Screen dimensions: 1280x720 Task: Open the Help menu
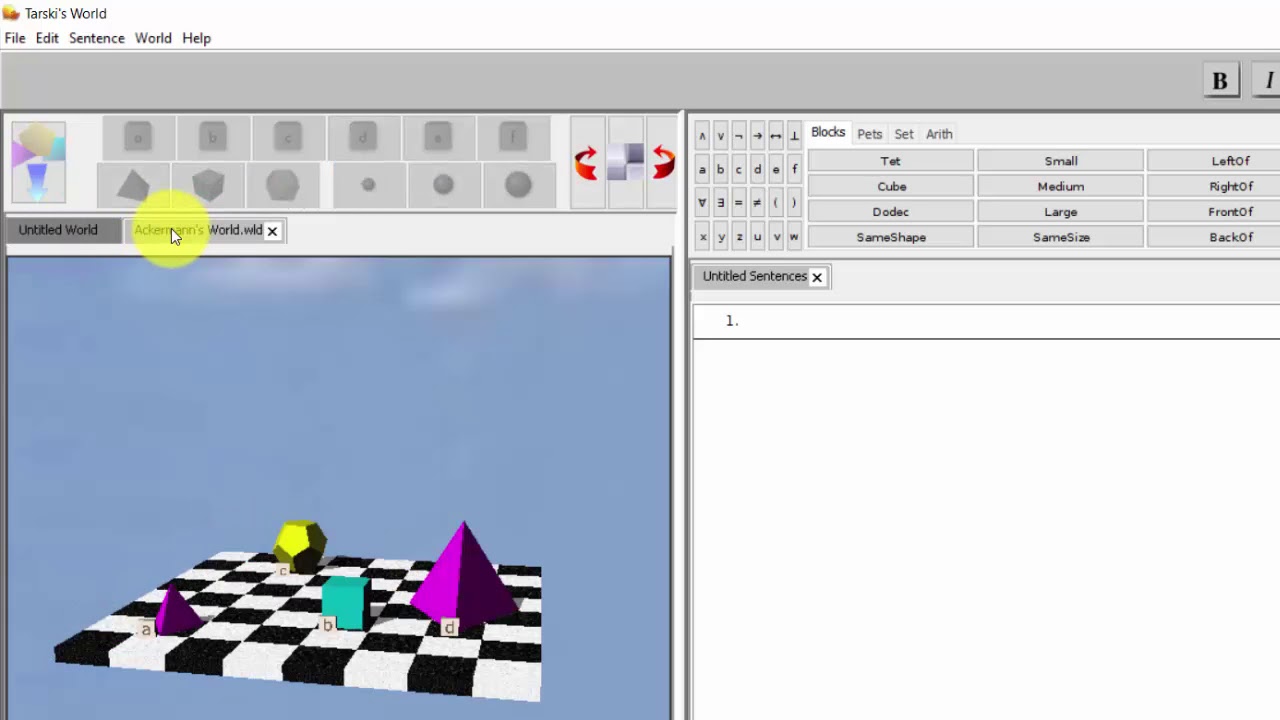(197, 38)
